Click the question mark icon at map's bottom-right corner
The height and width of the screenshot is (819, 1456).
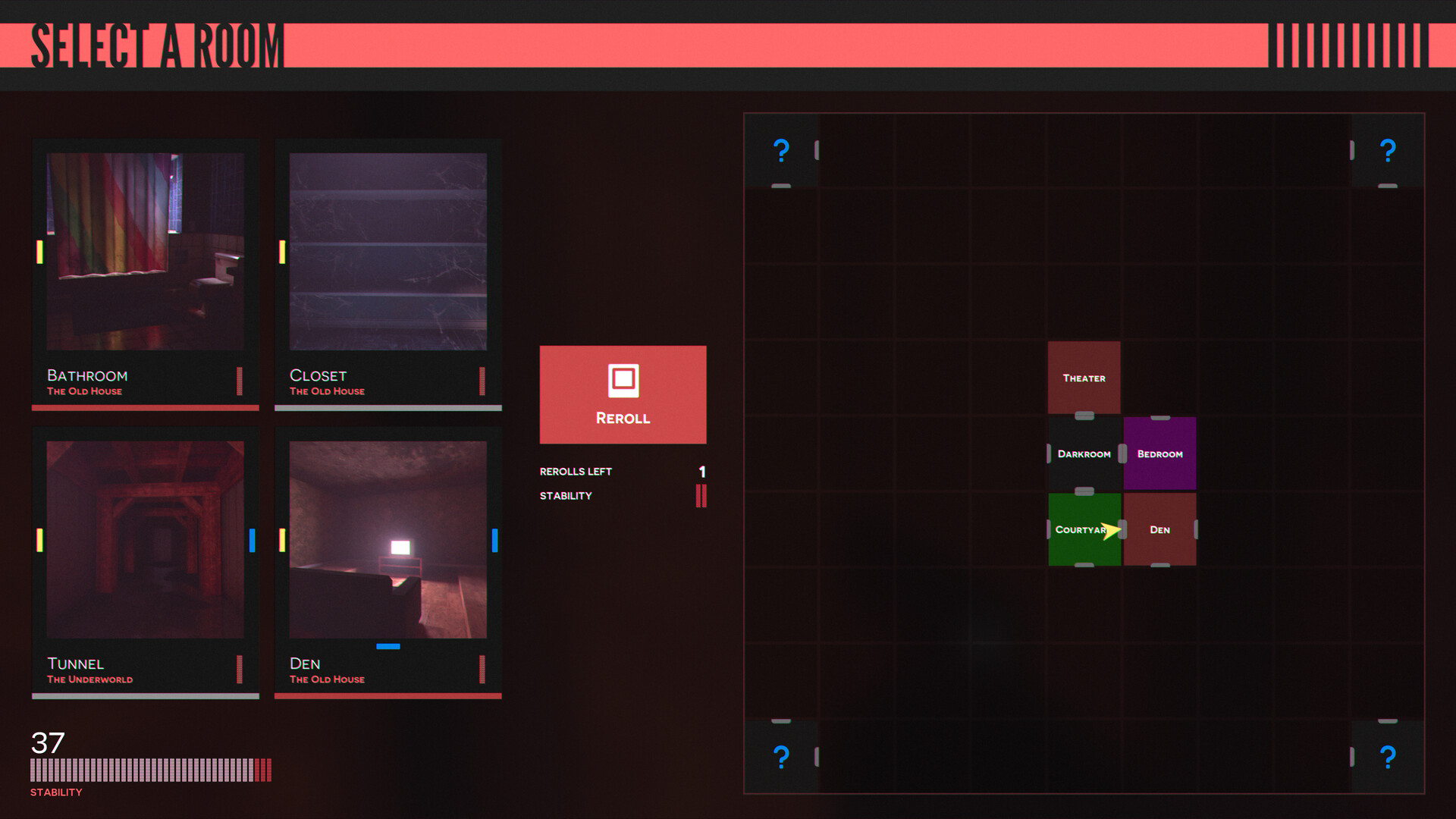1388,756
